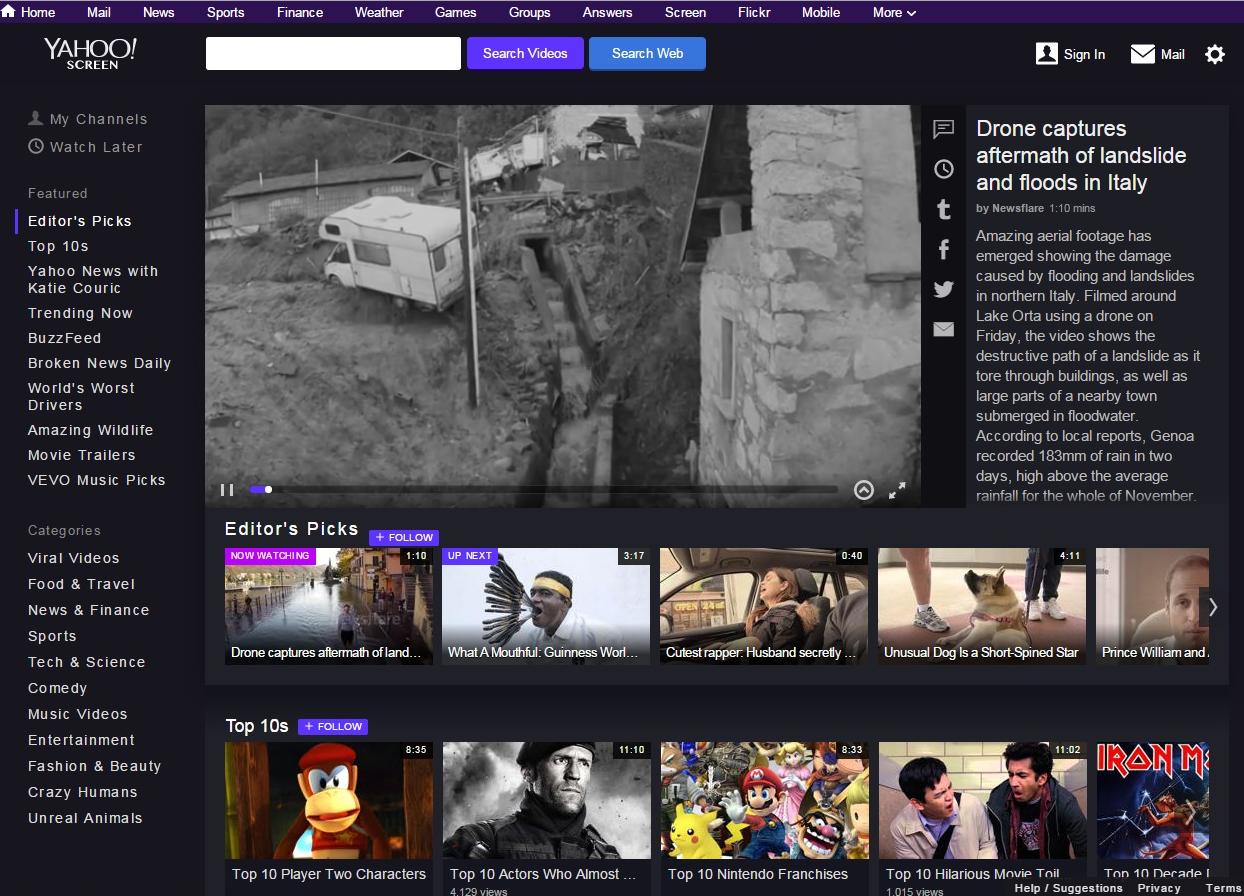The width and height of the screenshot is (1244, 896).
Task: Expand the More menu in top bar
Action: click(x=894, y=12)
